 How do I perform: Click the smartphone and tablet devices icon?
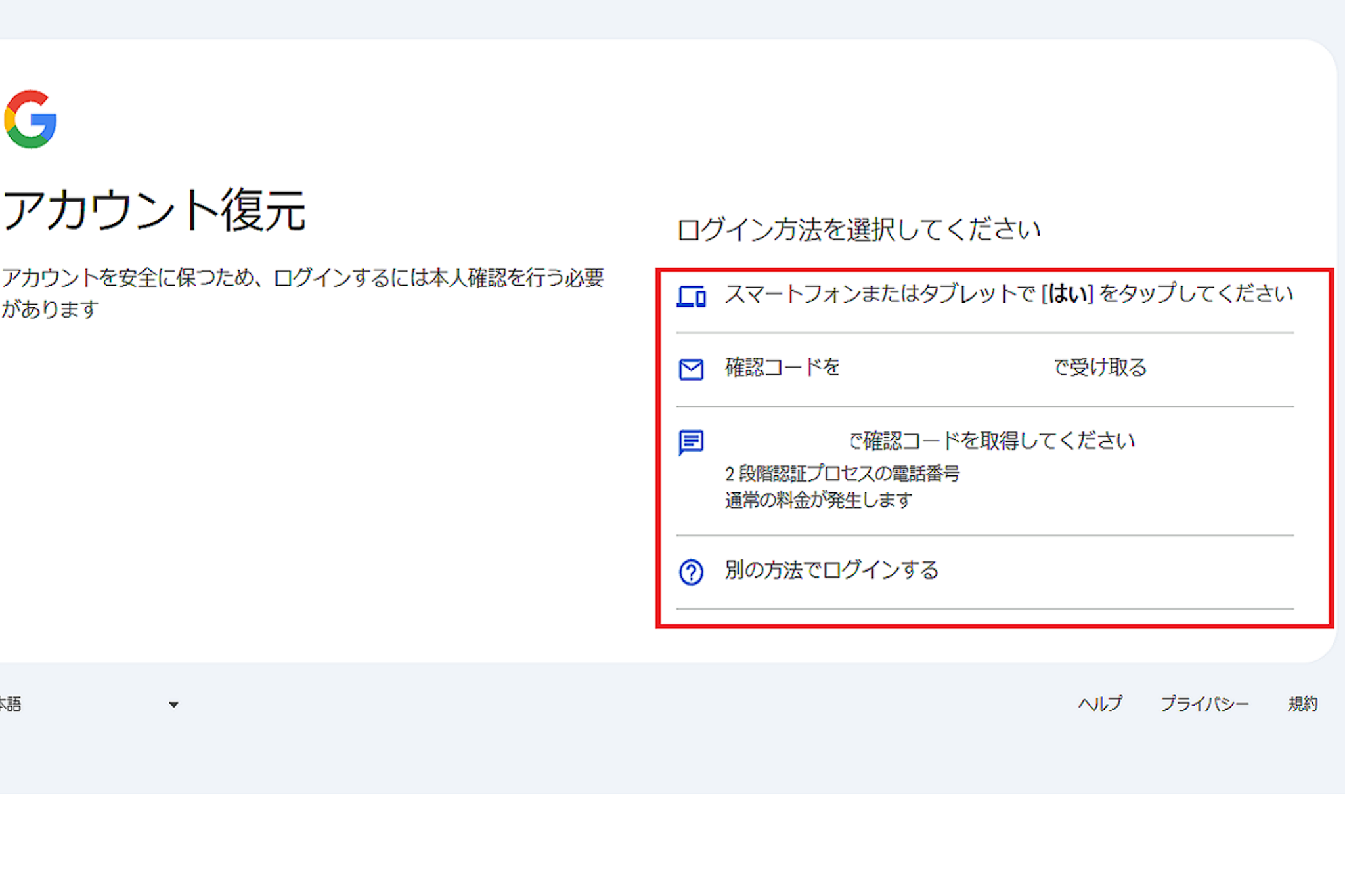[x=691, y=297]
